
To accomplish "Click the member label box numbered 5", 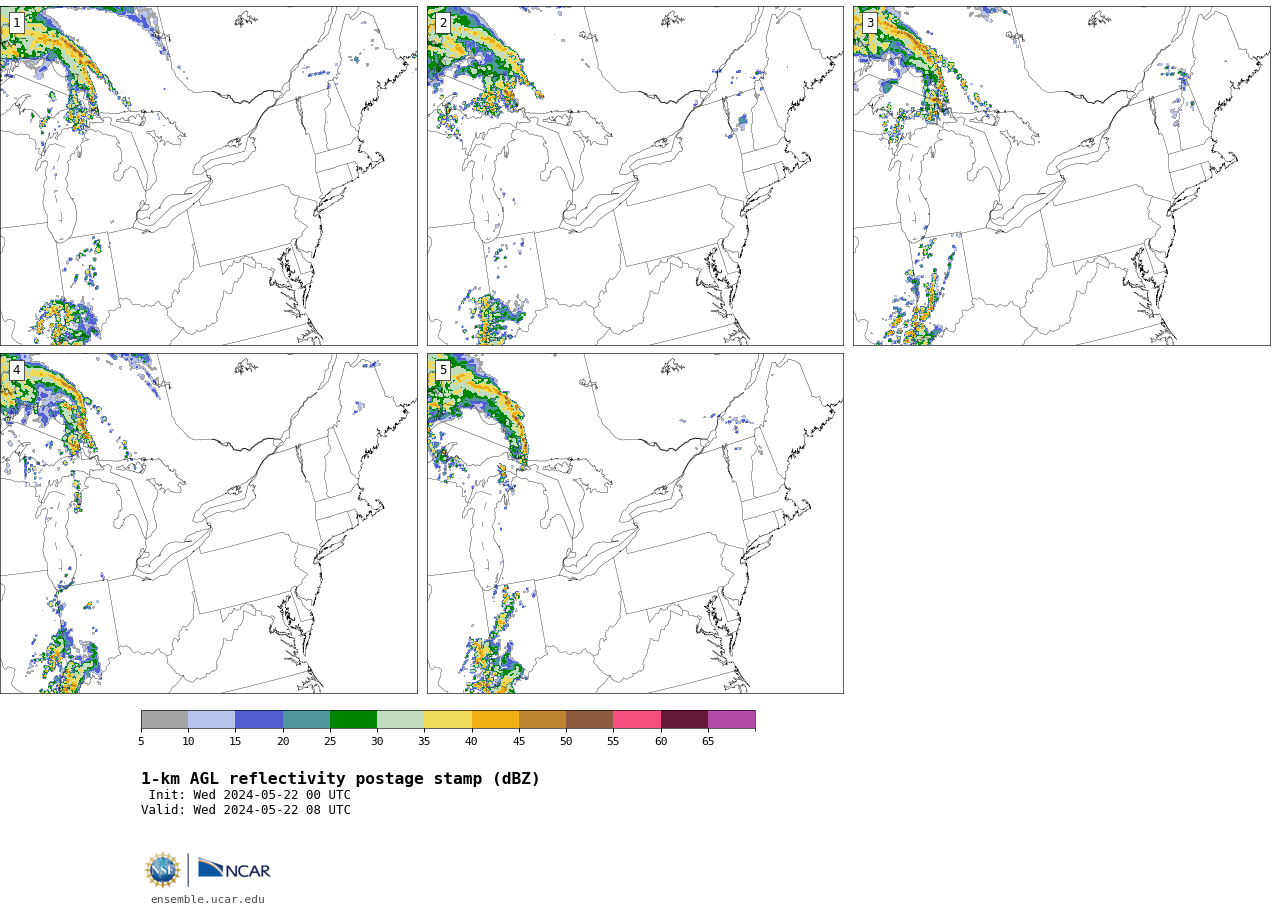I will (443, 370).
